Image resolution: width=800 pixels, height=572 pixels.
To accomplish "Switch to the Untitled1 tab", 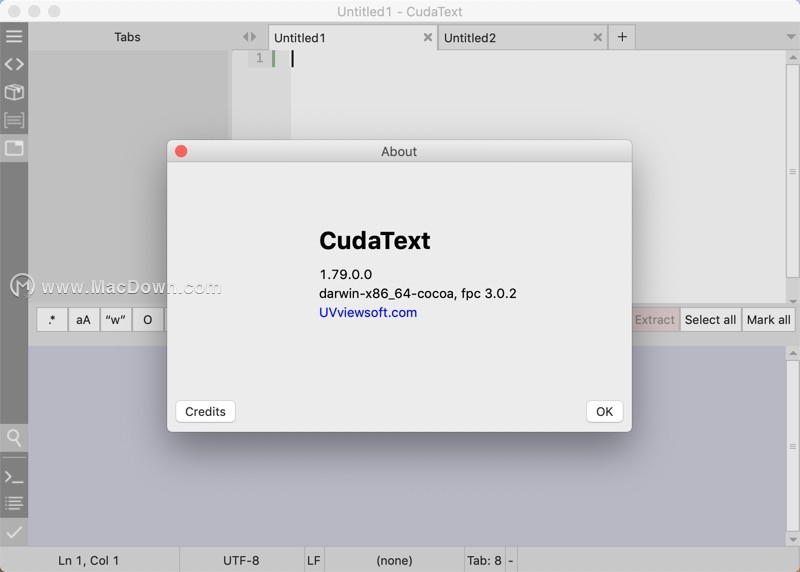I will click(x=352, y=38).
